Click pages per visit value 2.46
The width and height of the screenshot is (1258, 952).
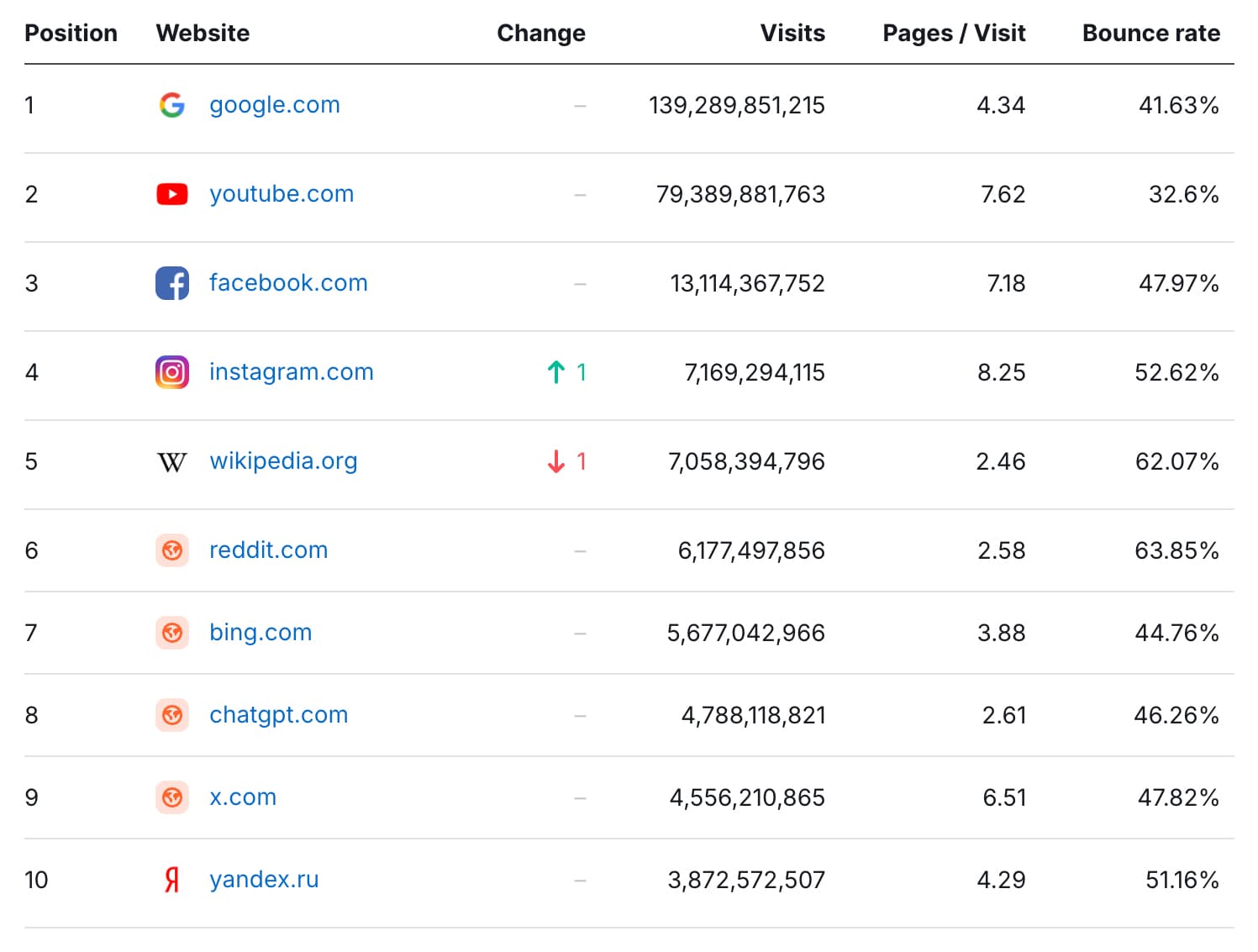(x=1001, y=461)
